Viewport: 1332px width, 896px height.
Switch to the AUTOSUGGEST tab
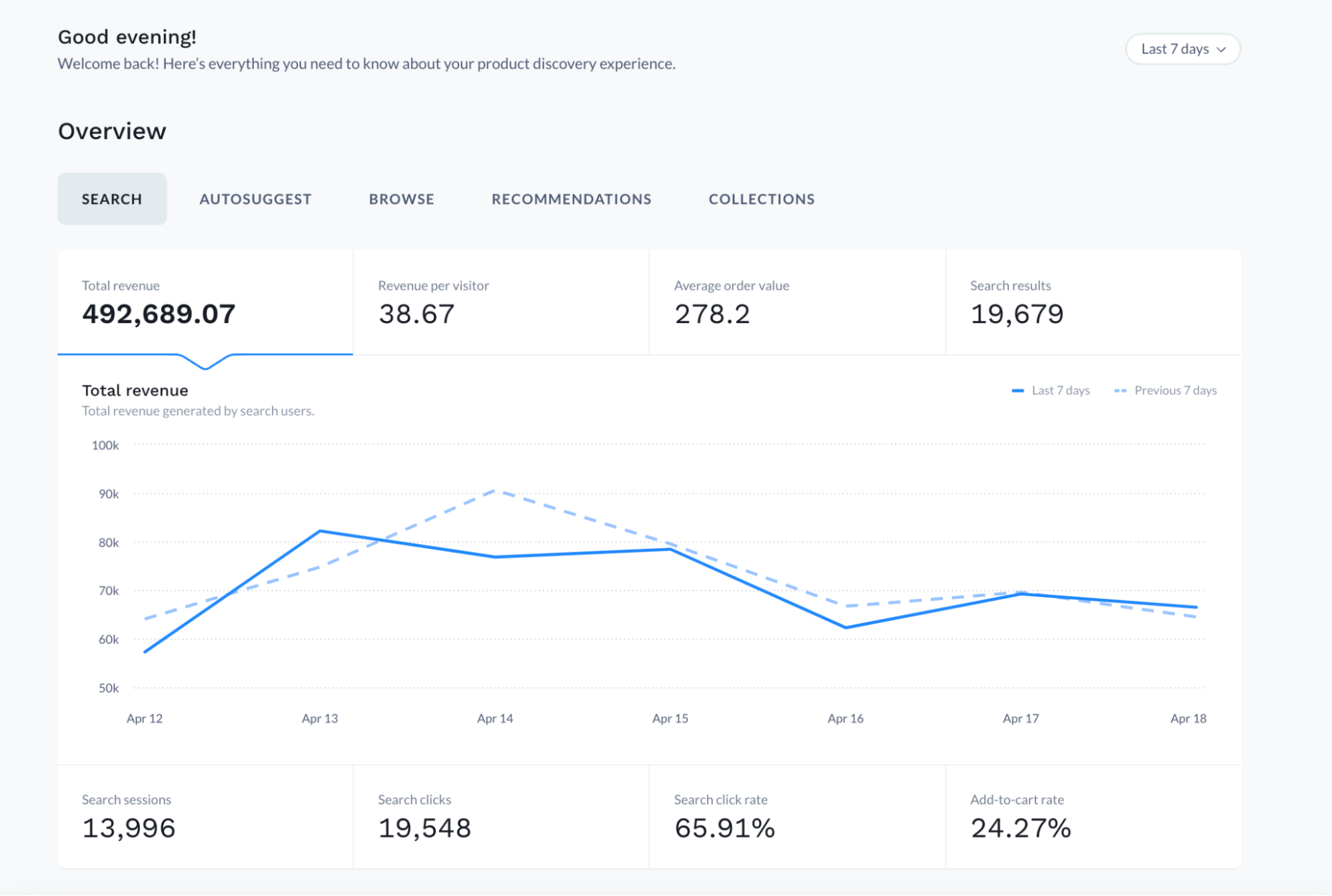[255, 199]
